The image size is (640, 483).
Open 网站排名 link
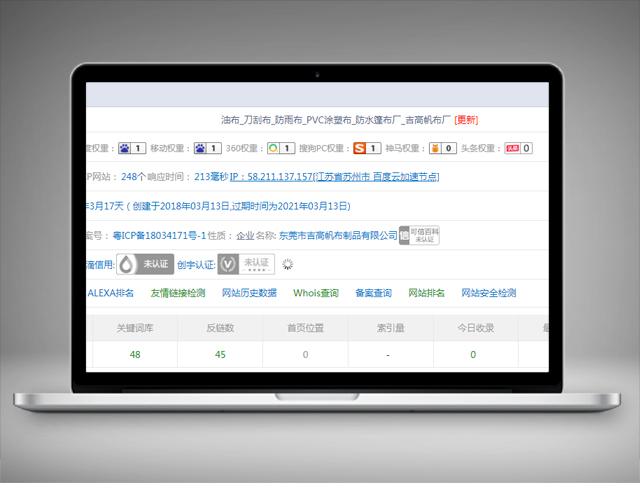pos(427,293)
